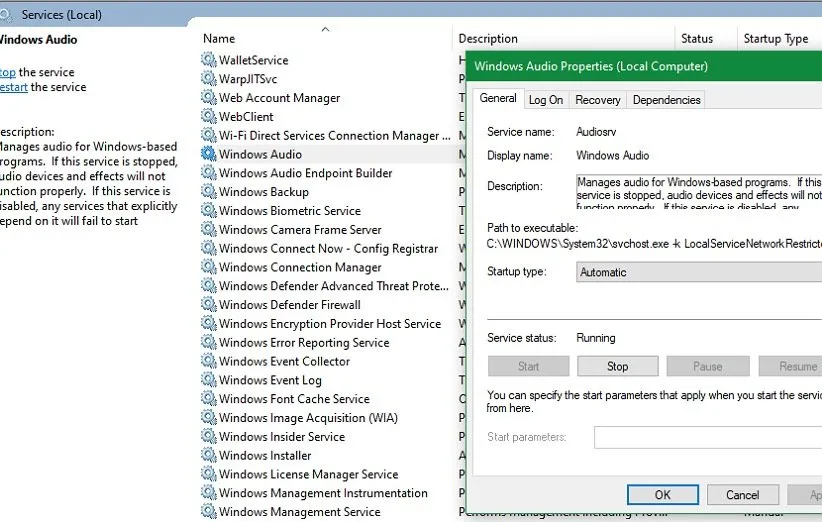Screen dimensions: 822x522
Task: Click the Windows Installer service icon
Action: [x=208, y=455]
